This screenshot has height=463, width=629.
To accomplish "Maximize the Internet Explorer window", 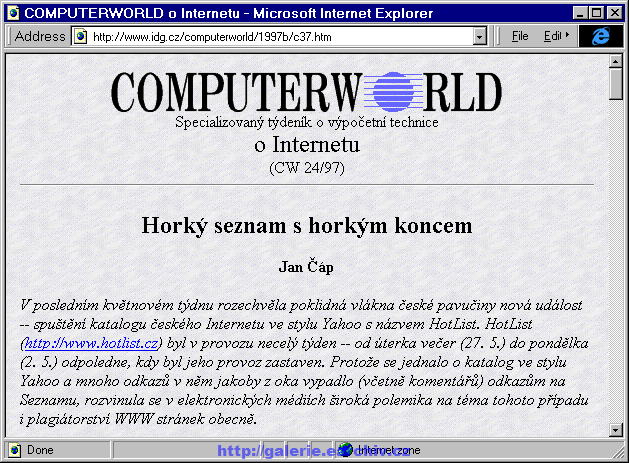I will coord(596,13).
